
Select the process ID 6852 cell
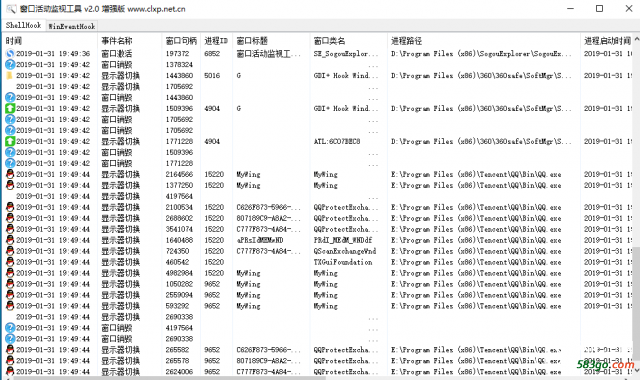(212, 53)
